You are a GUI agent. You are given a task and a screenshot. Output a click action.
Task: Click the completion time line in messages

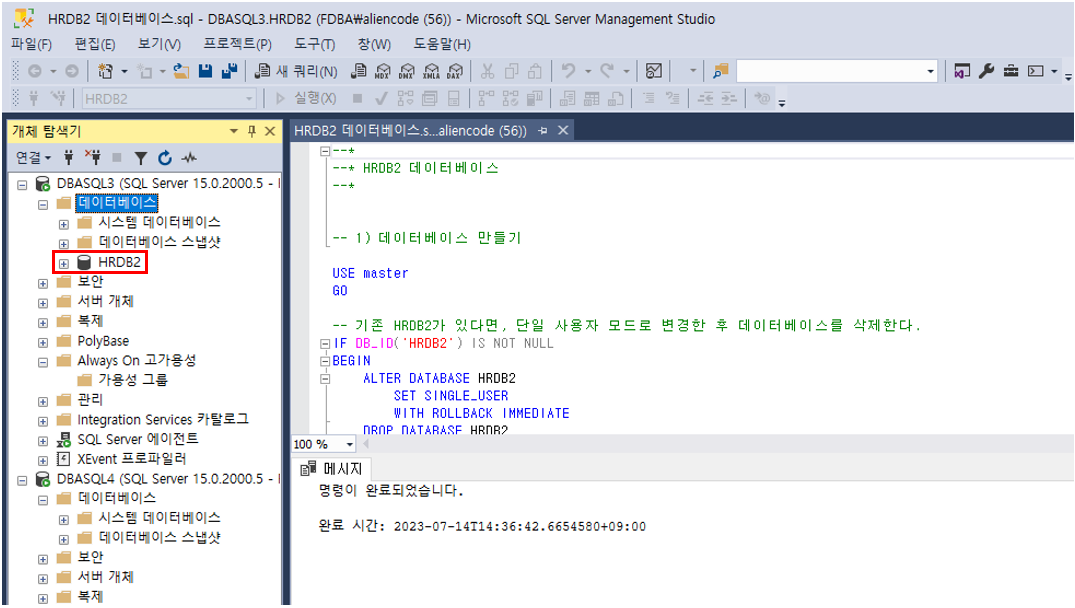click(482, 526)
